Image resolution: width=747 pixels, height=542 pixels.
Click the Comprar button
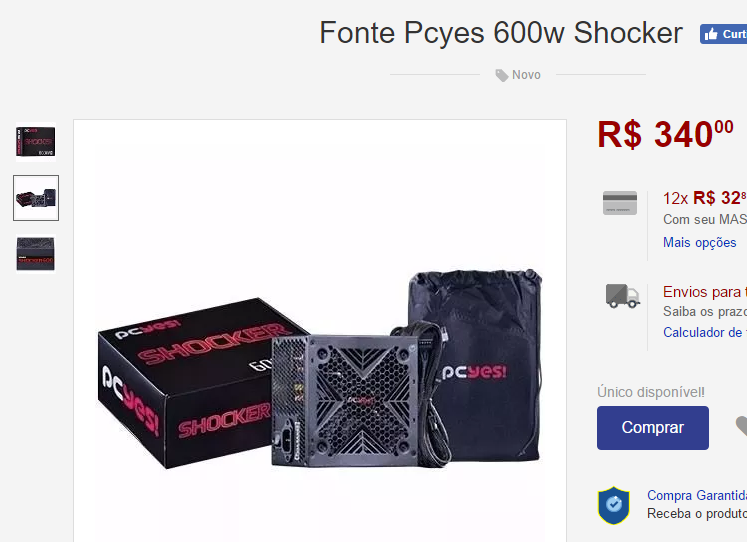point(653,428)
